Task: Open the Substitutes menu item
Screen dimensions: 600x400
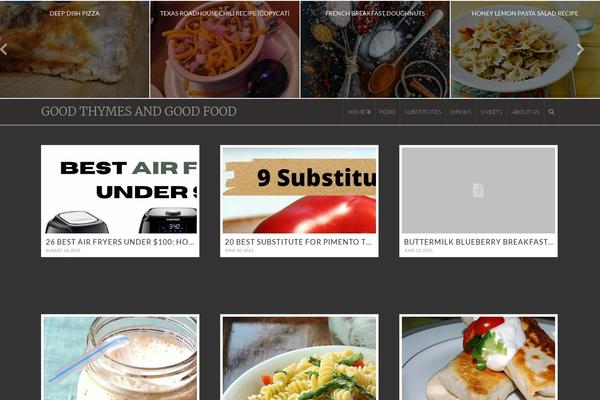Action: 423,112
